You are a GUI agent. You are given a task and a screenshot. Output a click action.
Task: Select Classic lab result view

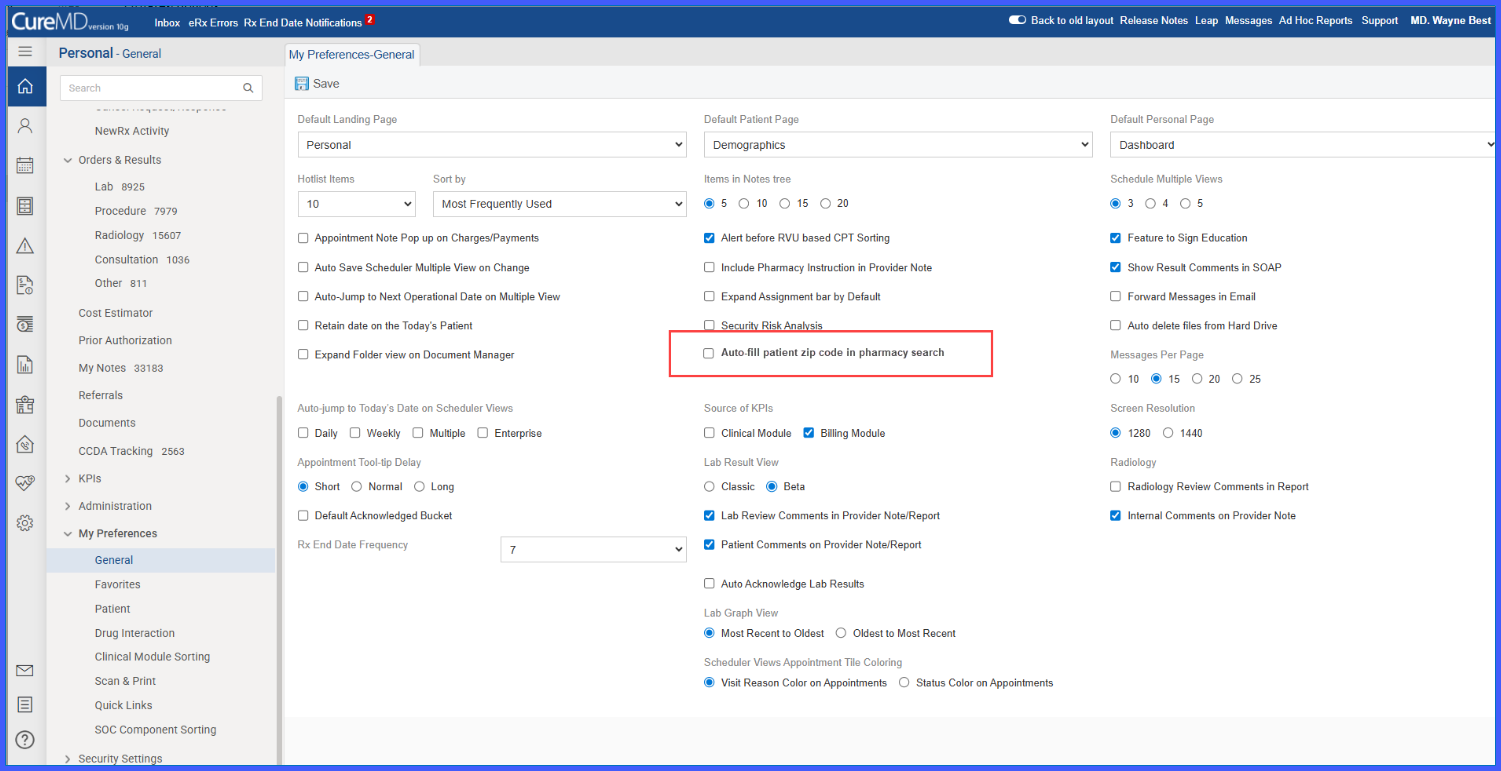(x=709, y=487)
